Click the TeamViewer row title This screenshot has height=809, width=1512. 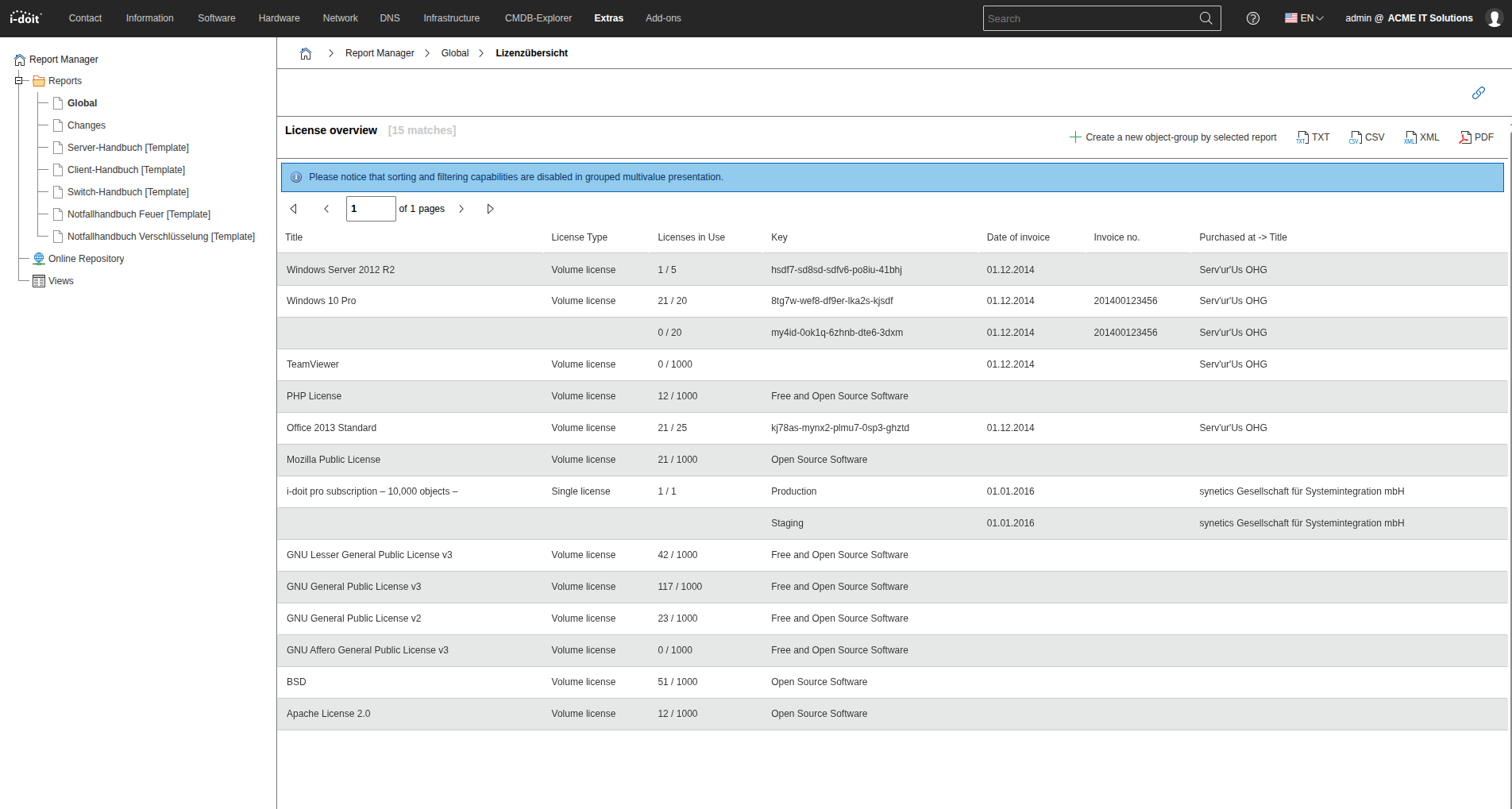point(313,364)
